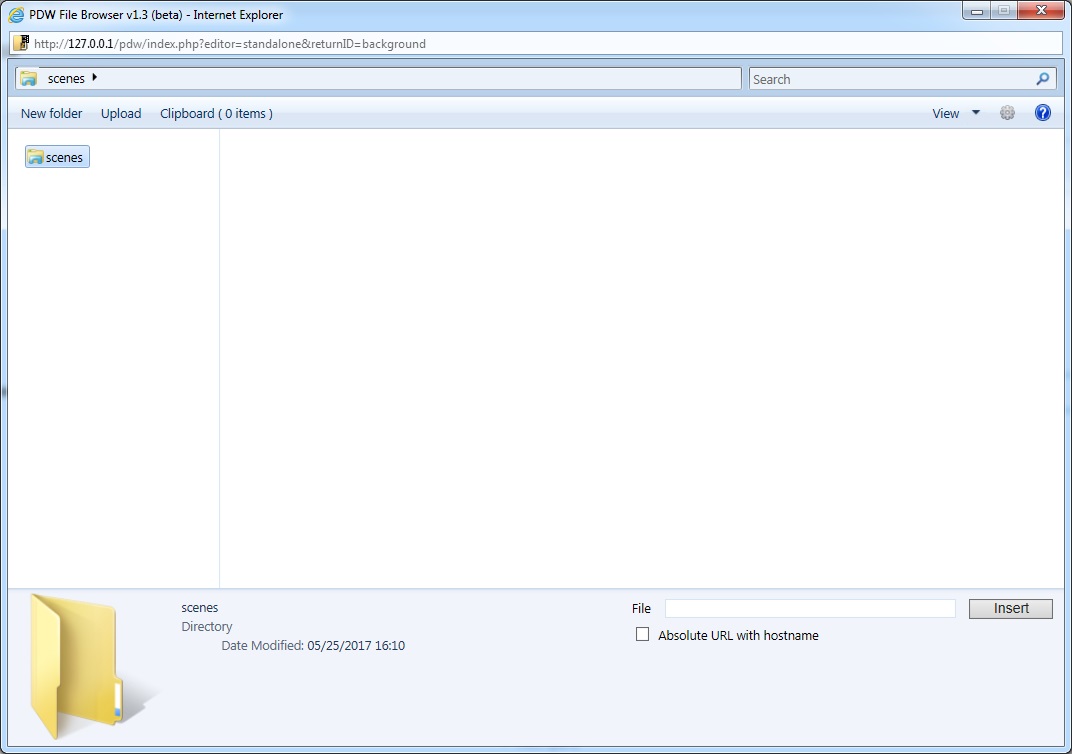Click the scenes name in the details pane
The image size is (1072, 754).
pyautogui.click(x=200, y=608)
